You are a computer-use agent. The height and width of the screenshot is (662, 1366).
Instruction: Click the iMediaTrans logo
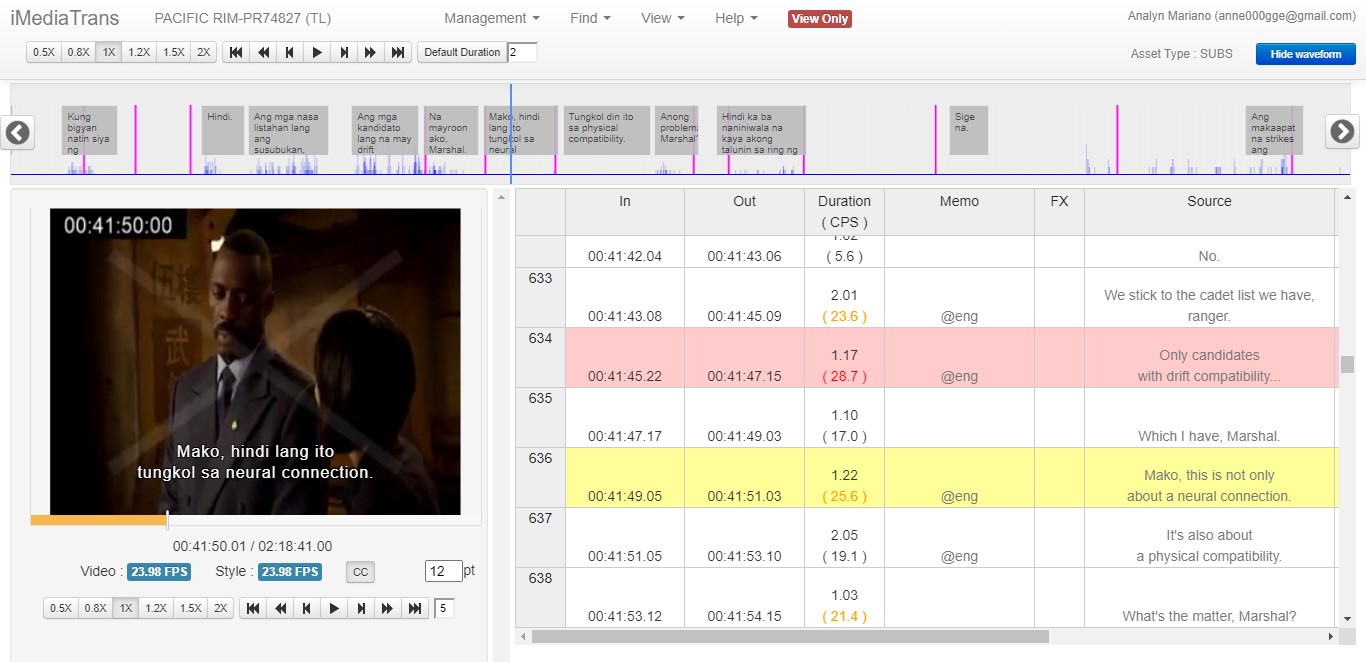65,18
